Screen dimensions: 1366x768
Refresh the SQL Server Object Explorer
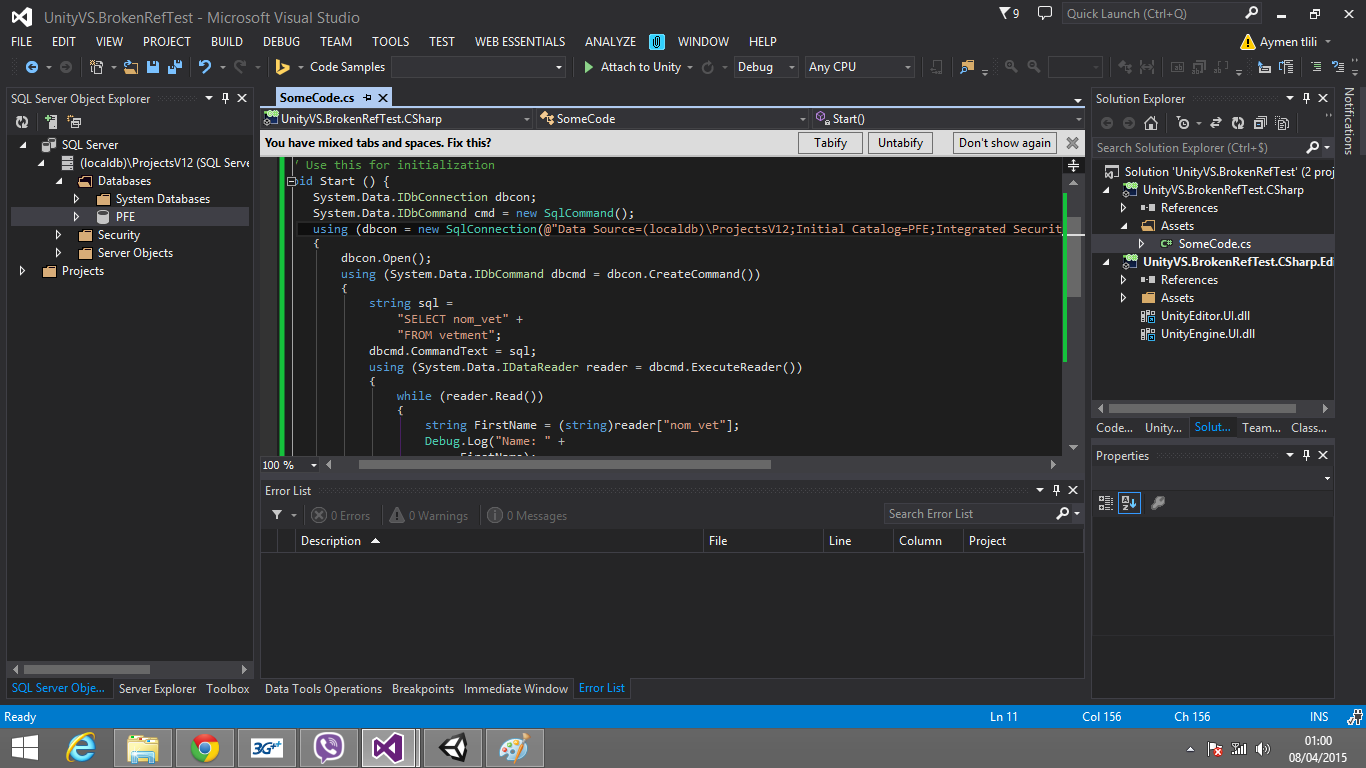coord(22,122)
